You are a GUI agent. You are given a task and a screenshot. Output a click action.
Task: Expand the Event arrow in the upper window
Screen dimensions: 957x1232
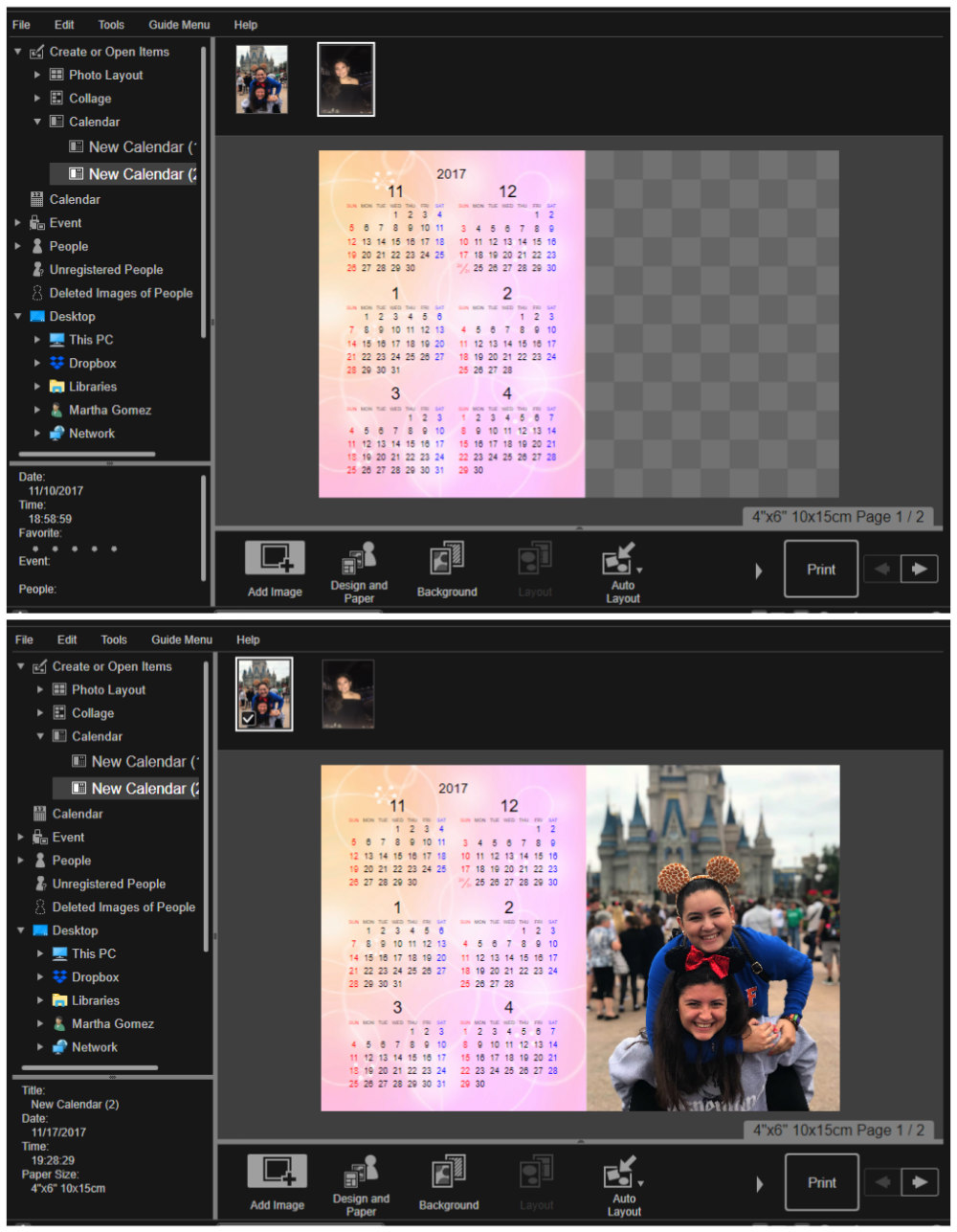(18, 223)
